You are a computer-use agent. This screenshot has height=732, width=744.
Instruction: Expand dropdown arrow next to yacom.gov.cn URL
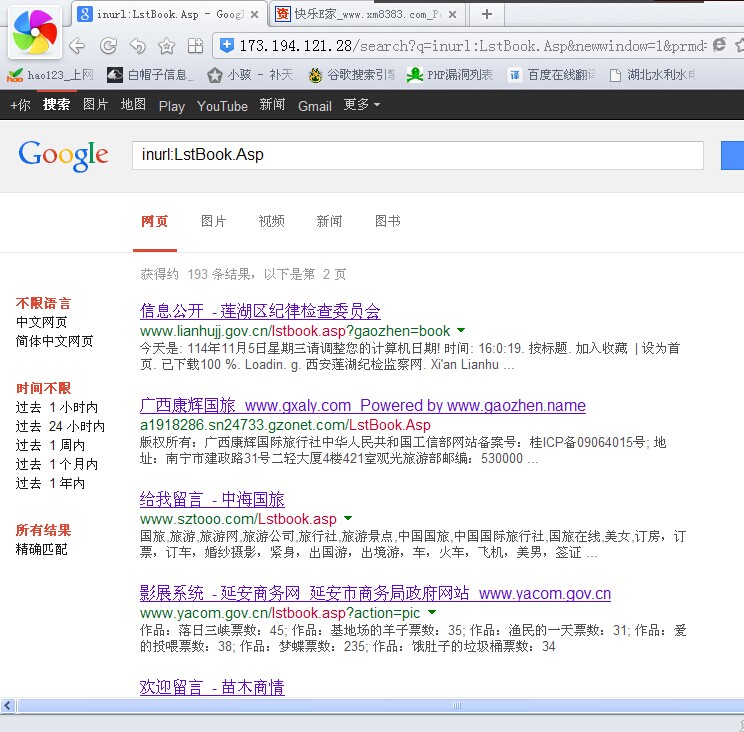coord(431,612)
